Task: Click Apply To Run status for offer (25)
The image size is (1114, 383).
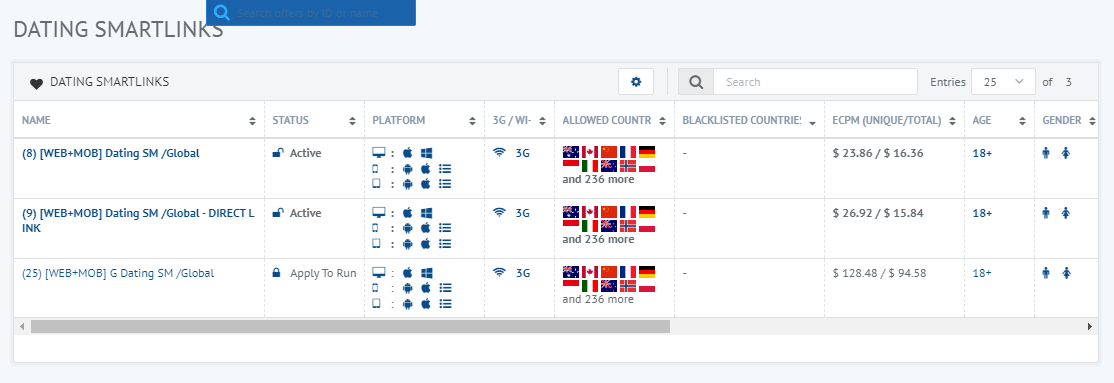Action: click(x=323, y=273)
